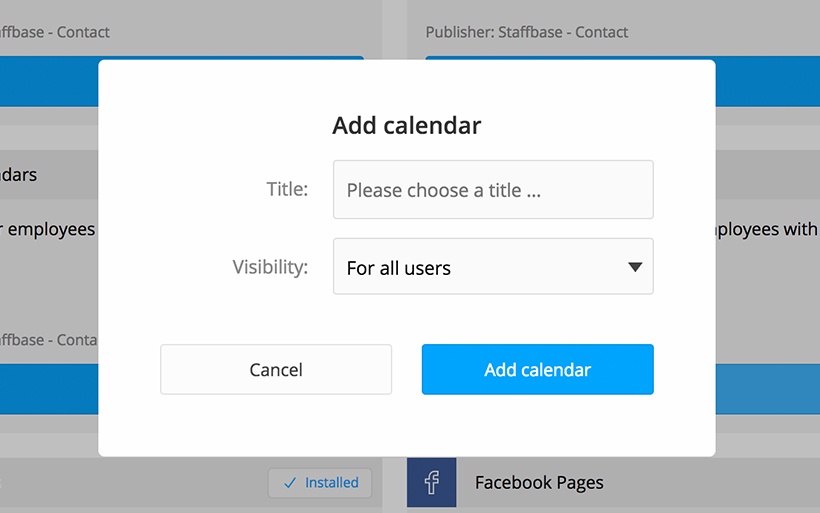
Task: Click the blue bar at the lower left edge
Action: [49, 389]
